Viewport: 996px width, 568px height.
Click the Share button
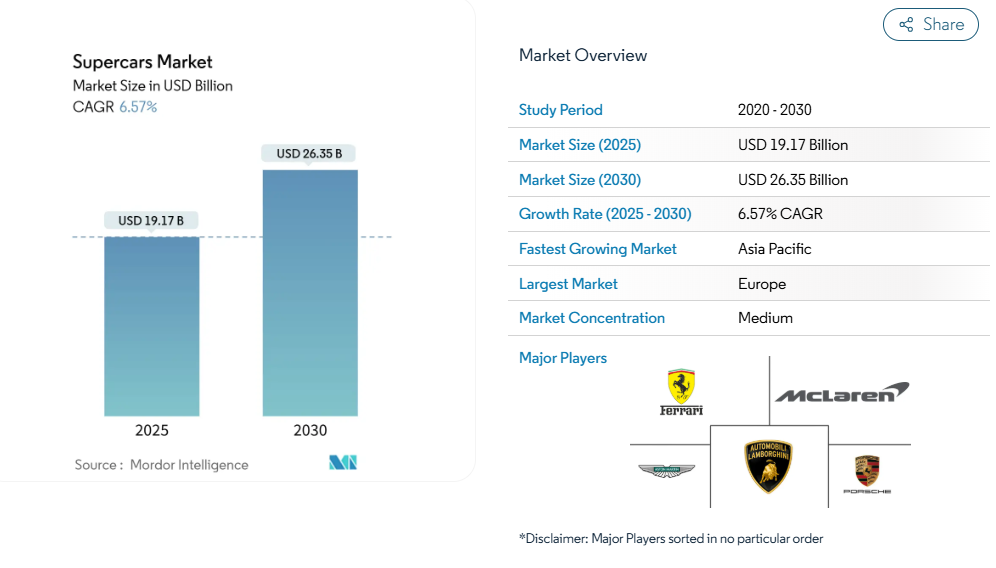click(x=930, y=25)
